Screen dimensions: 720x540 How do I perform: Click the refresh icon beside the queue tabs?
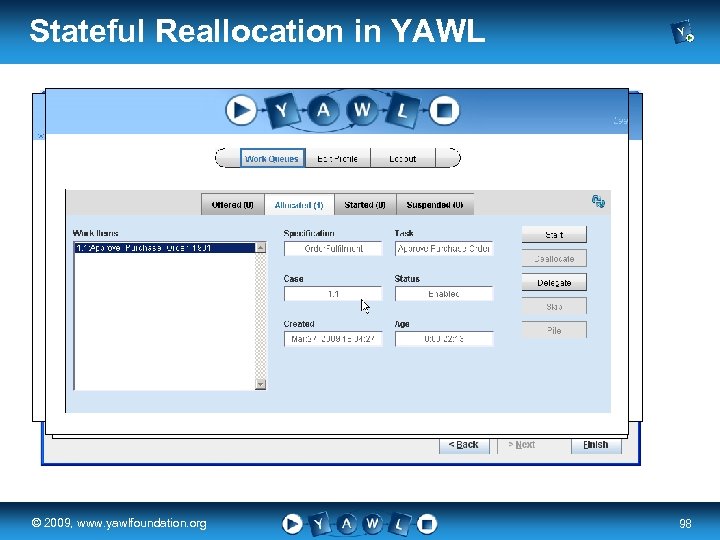pyautogui.click(x=598, y=201)
